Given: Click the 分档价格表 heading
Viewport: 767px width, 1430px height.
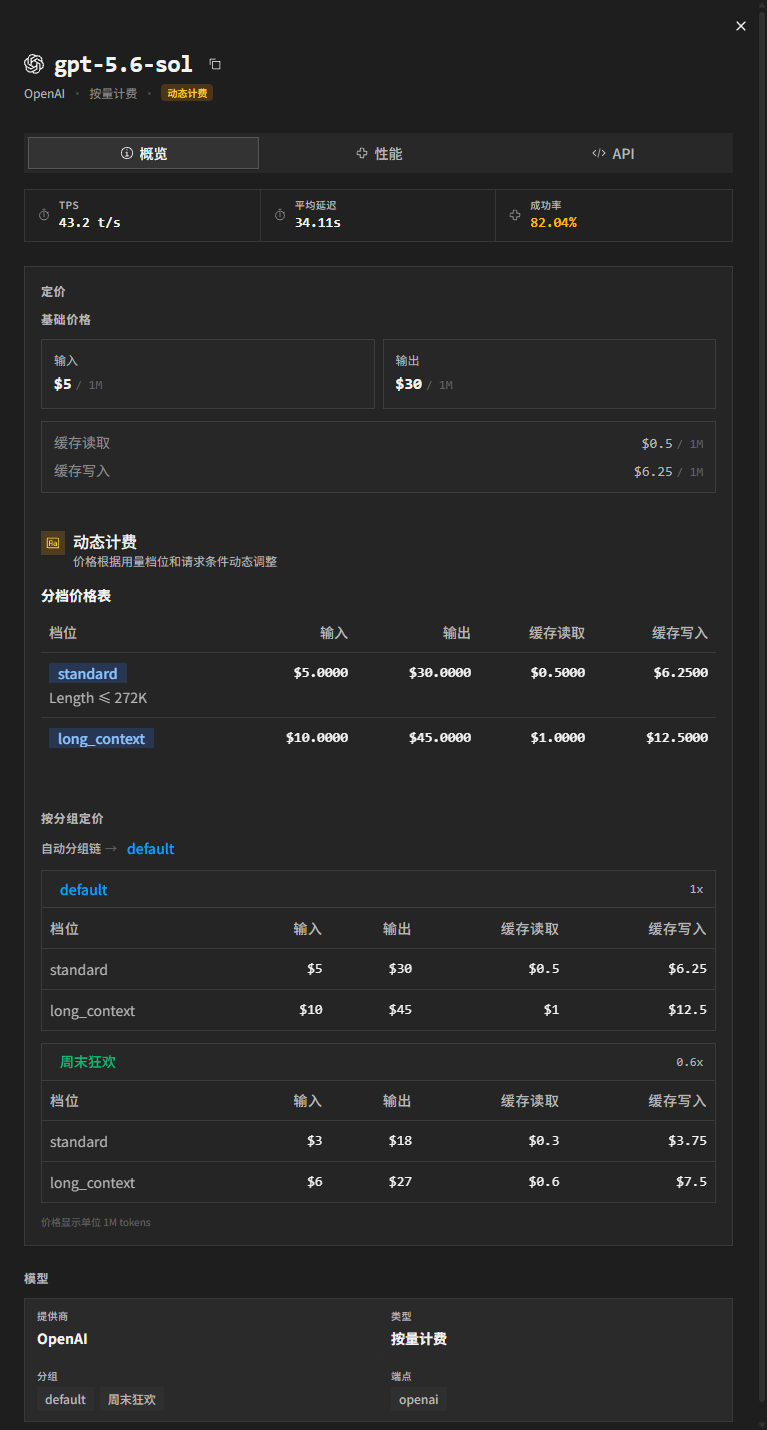Looking at the screenshot, I should point(76,596).
